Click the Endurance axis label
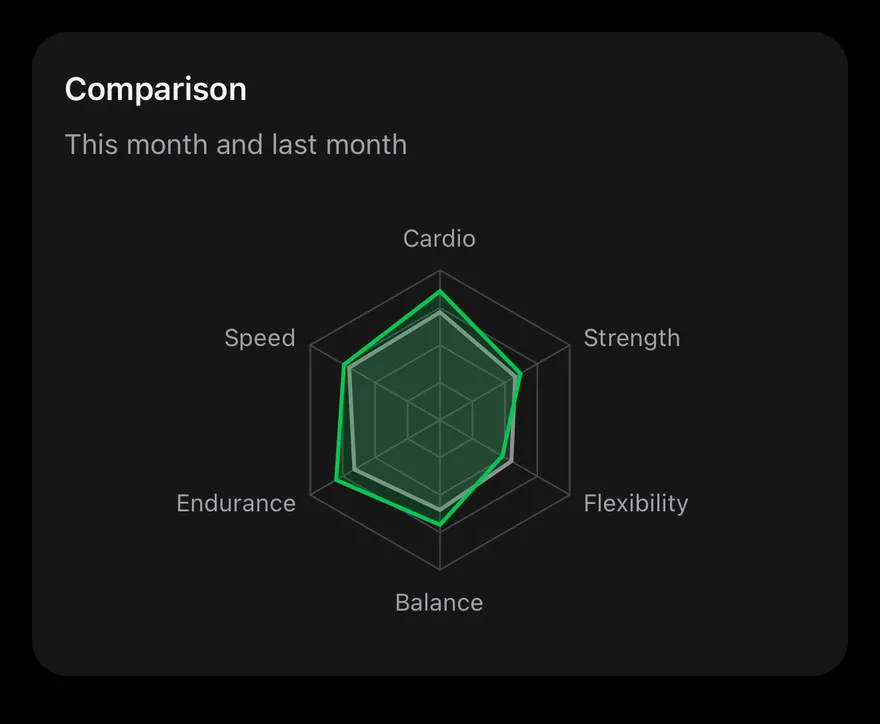 click(236, 503)
